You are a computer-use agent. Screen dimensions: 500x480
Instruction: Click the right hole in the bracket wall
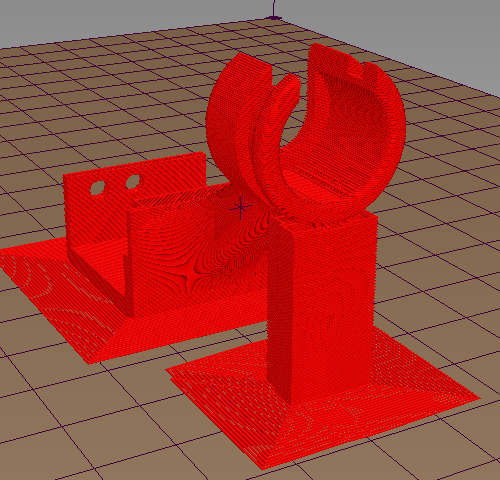[133, 181]
